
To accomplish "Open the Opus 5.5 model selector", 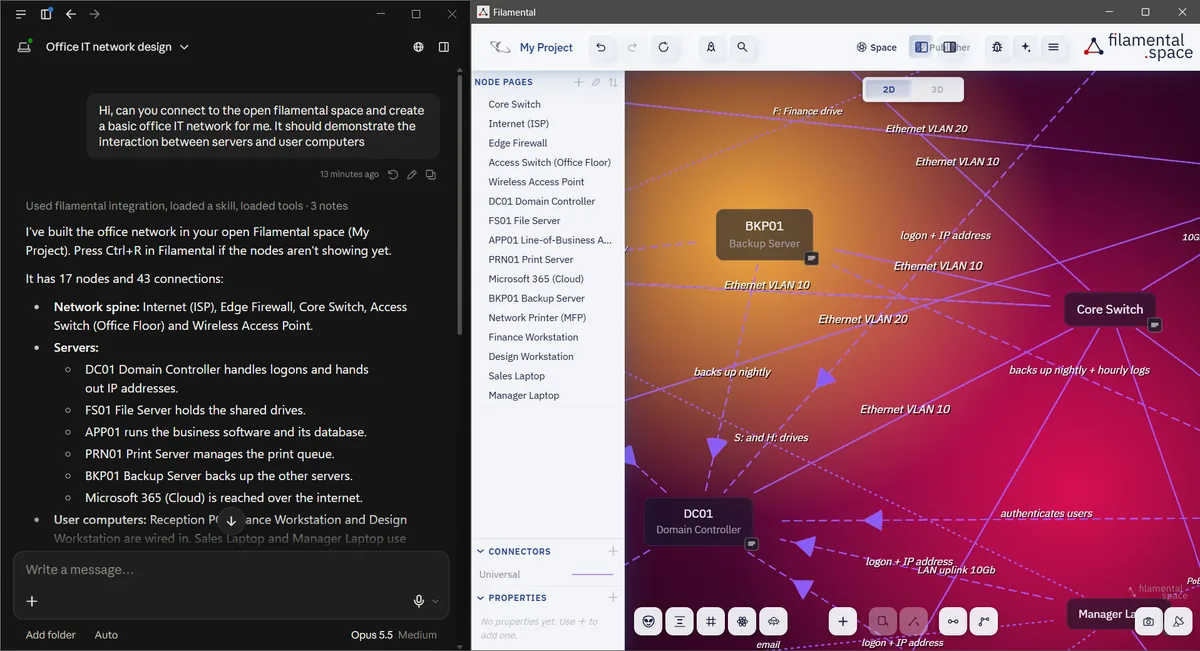I will point(394,635).
